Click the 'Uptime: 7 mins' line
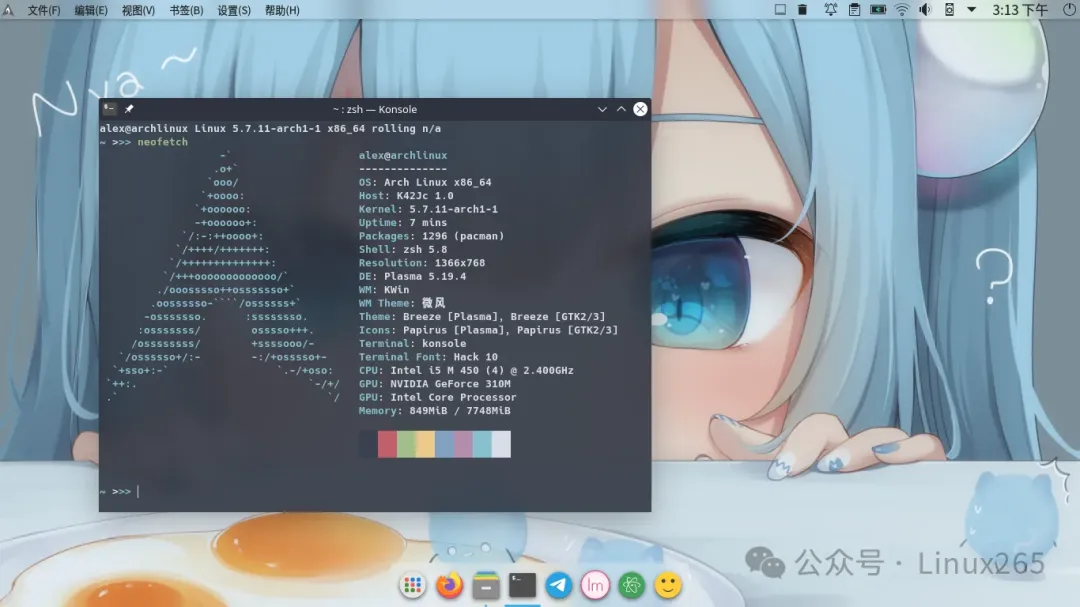This screenshot has height=607, width=1080. (x=403, y=223)
